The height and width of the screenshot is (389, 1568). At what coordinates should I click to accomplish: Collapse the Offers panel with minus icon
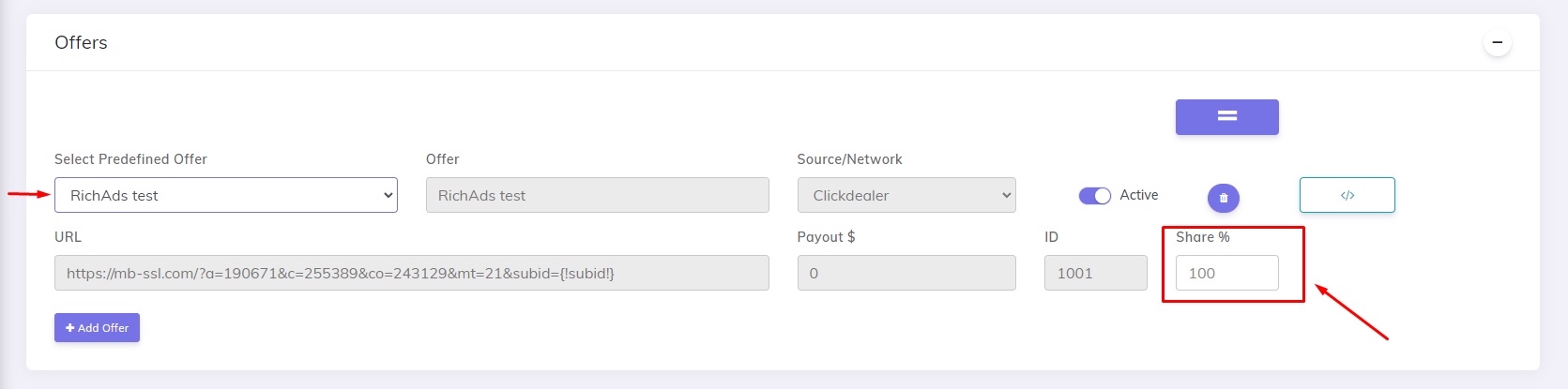[x=1497, y=43]
